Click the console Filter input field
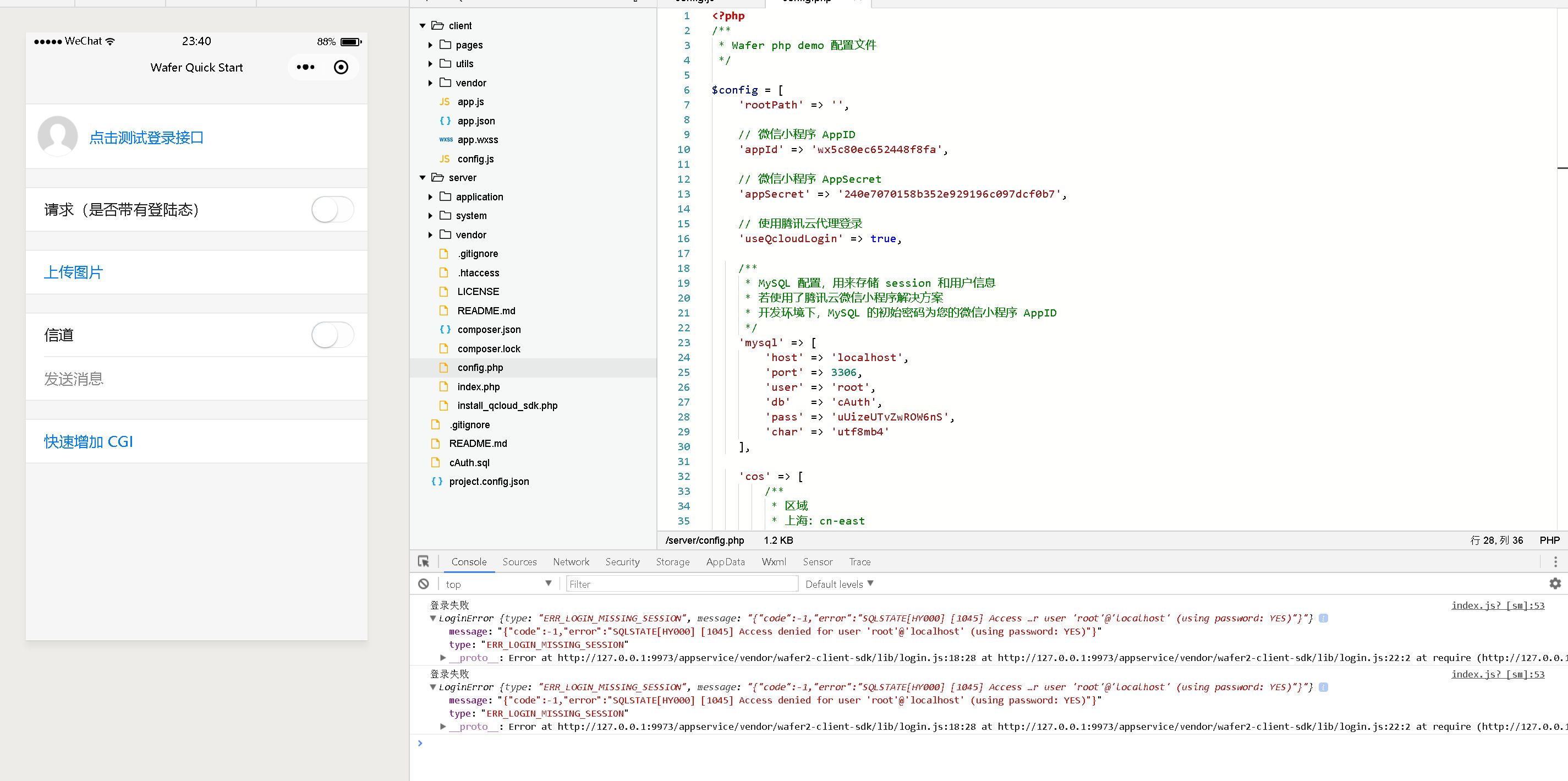Image resolution: width=1568 pixels, height=781 pixels. click(x=681, y=584)
